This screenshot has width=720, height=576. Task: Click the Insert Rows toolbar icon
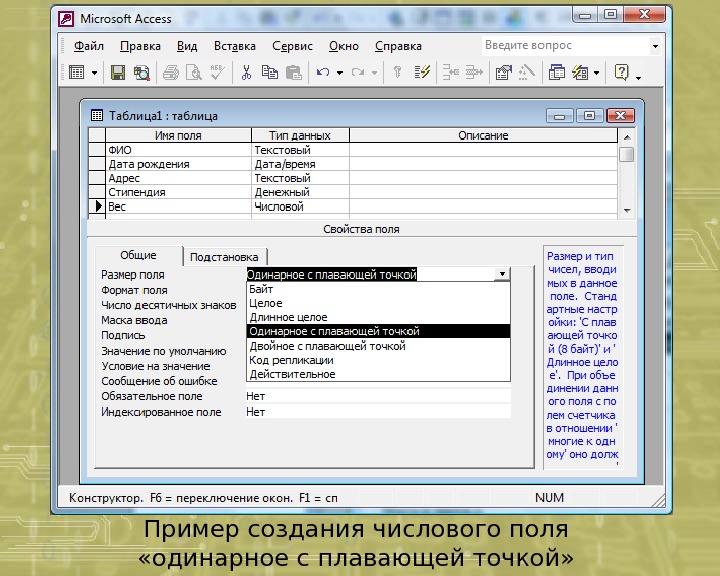point(451,73)
